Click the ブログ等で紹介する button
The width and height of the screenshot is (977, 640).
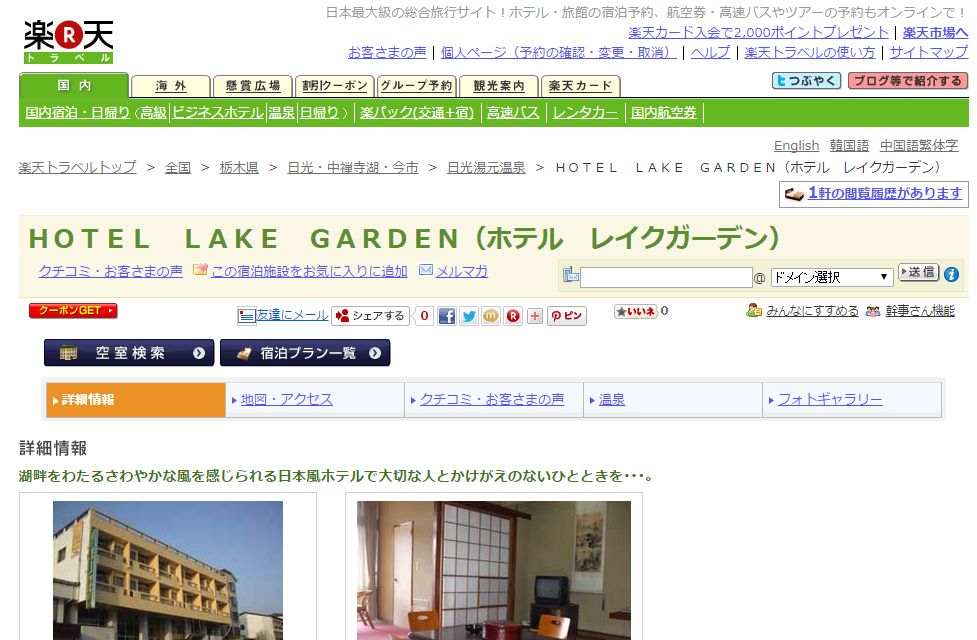(x=908, y=80)
